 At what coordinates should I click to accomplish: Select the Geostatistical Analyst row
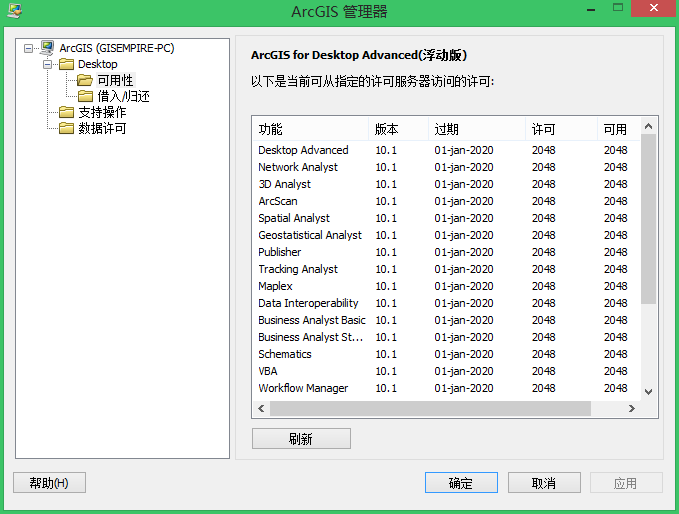tap(446, 235)
